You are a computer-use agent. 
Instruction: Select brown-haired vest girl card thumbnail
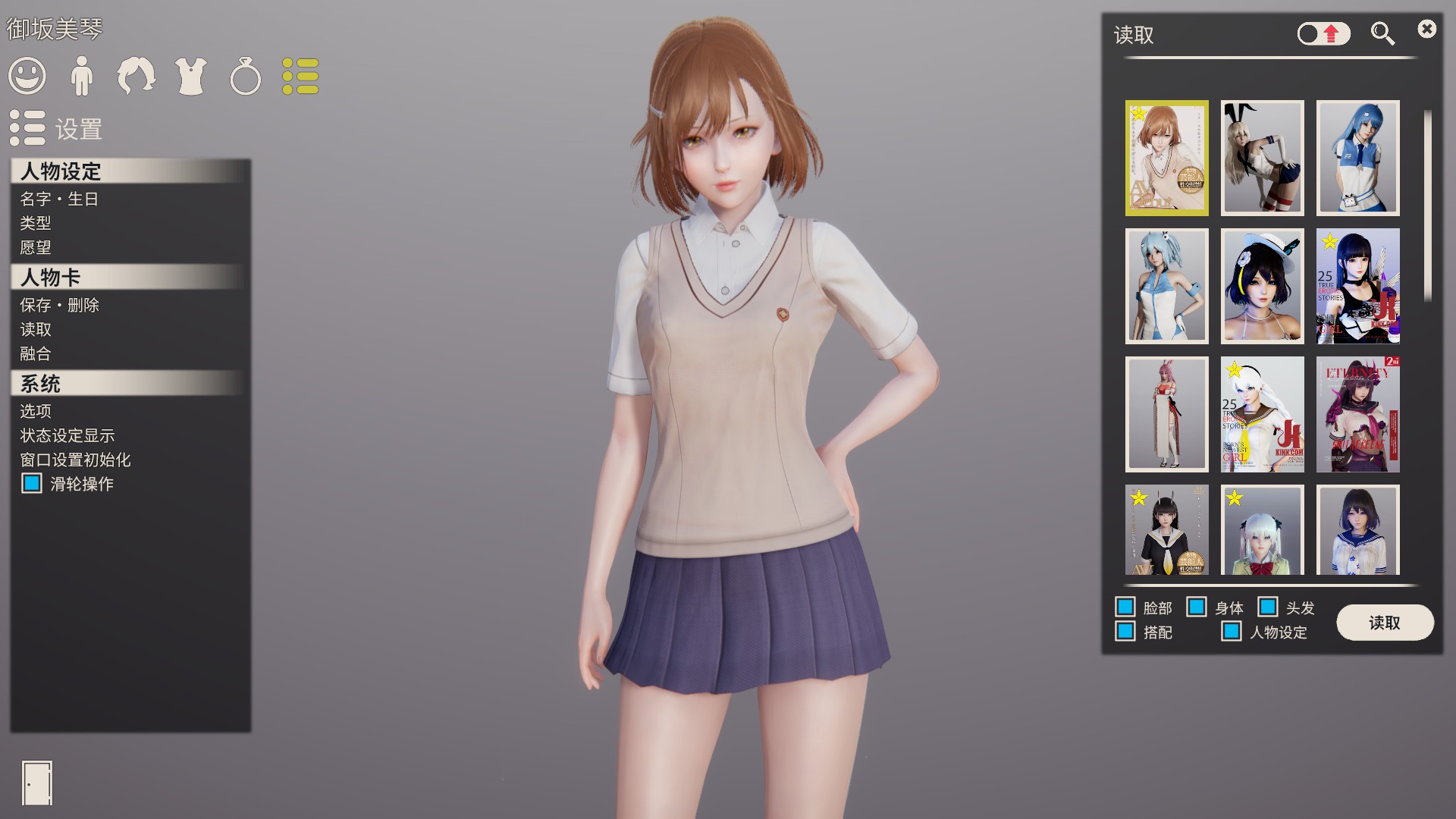tap(1167, 158)
